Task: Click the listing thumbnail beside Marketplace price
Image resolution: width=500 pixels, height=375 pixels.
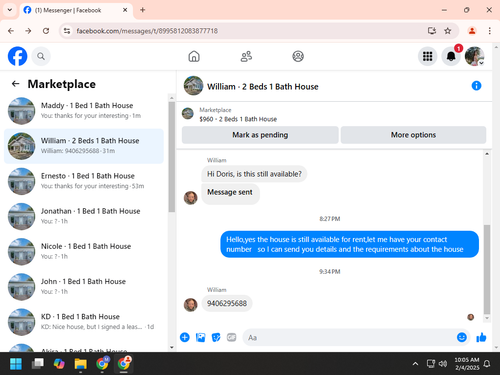Action: pyautogui.click(x=188, y=114)
